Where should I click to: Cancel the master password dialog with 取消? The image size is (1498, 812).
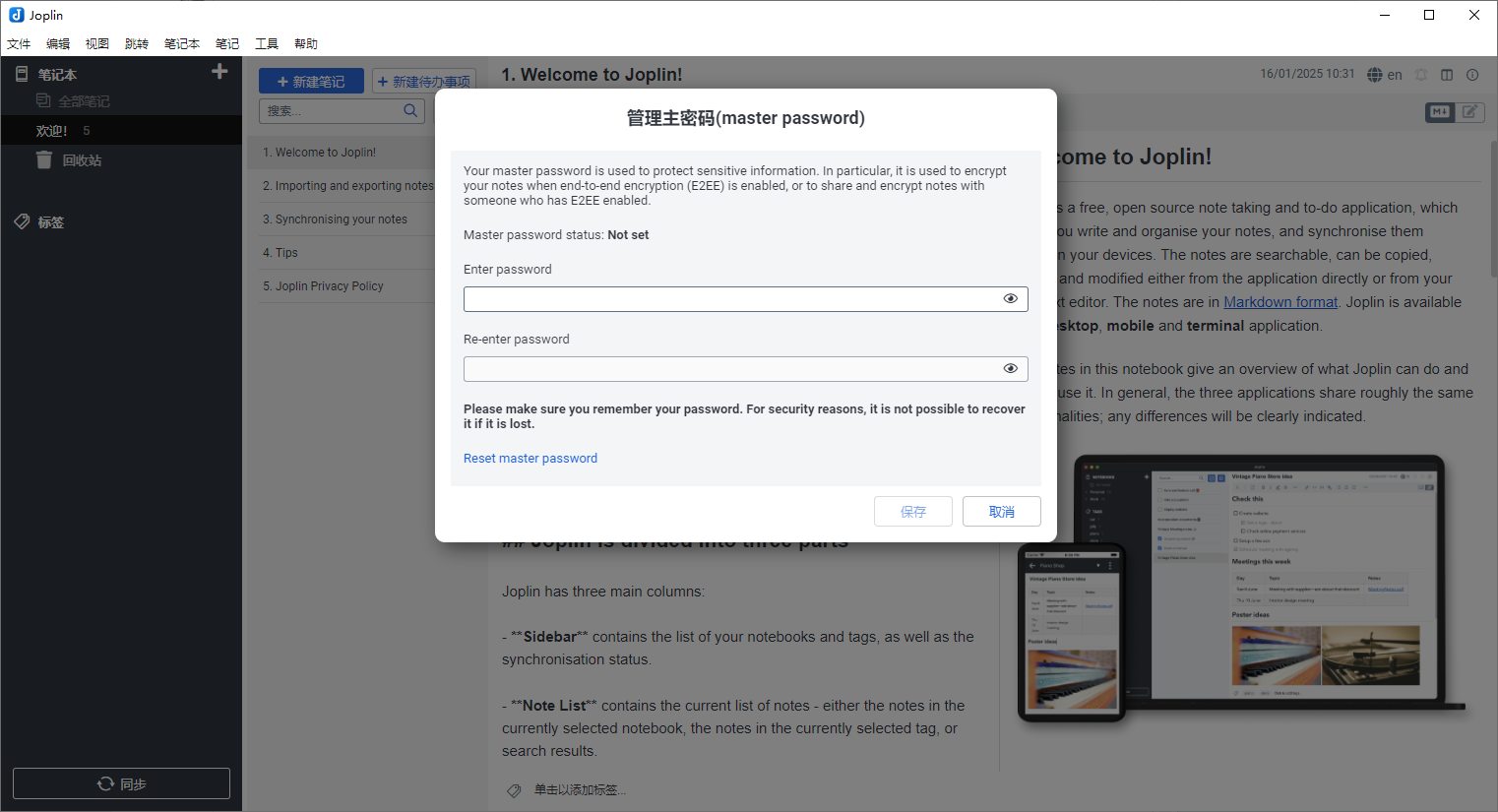click(1002, 512)
